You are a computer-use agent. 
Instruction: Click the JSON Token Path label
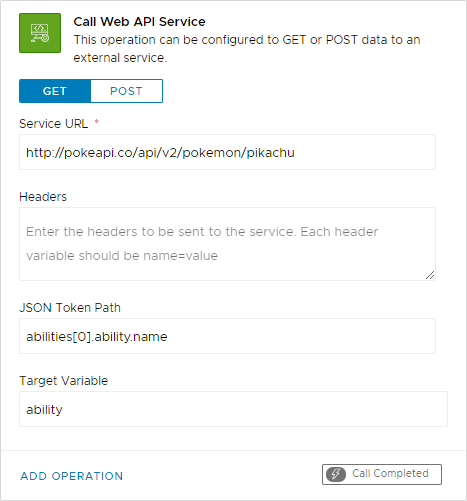click(x=70, y=308)
